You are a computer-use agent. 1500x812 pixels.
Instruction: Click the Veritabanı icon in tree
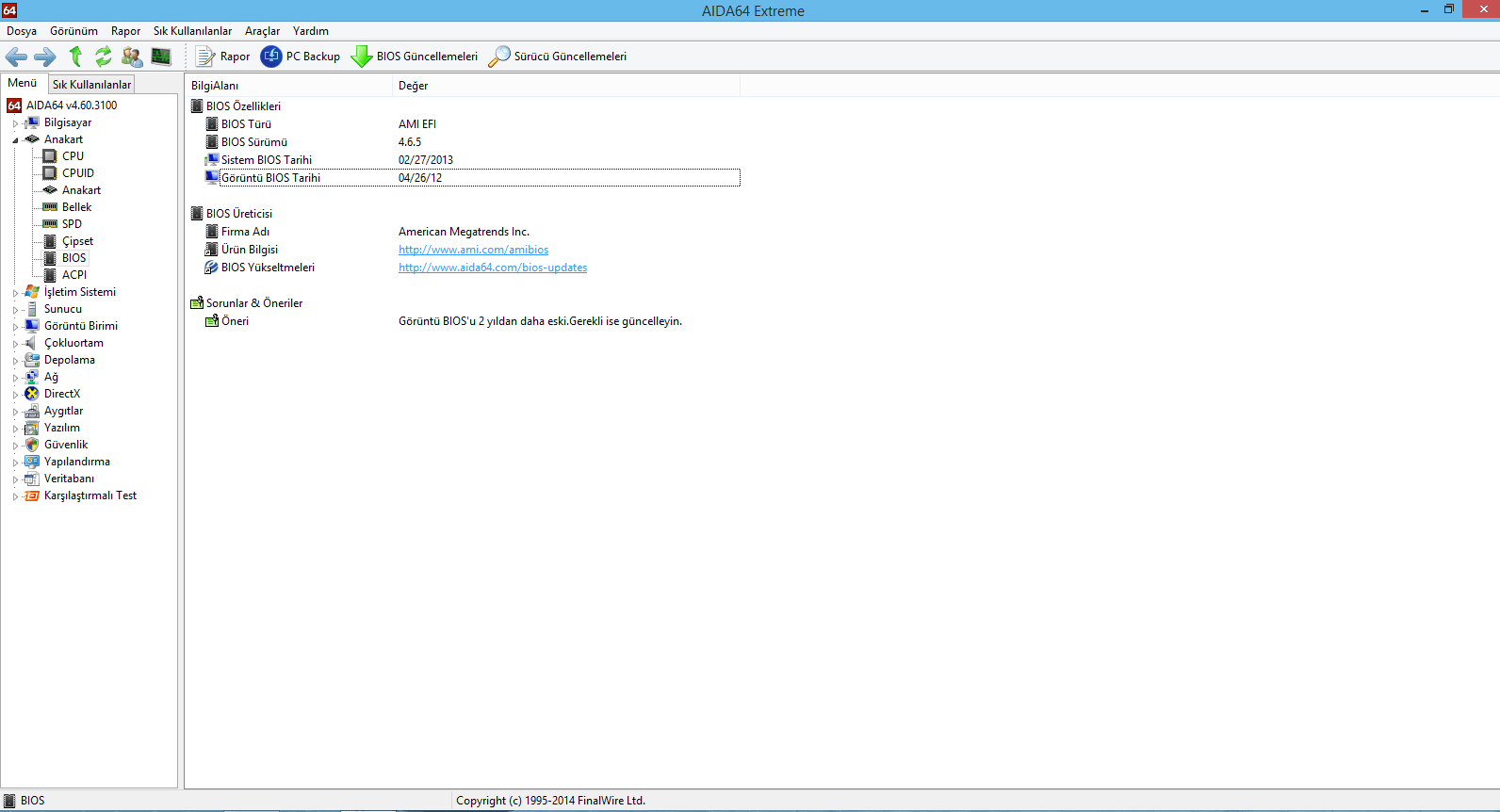(x=32, y=479)
